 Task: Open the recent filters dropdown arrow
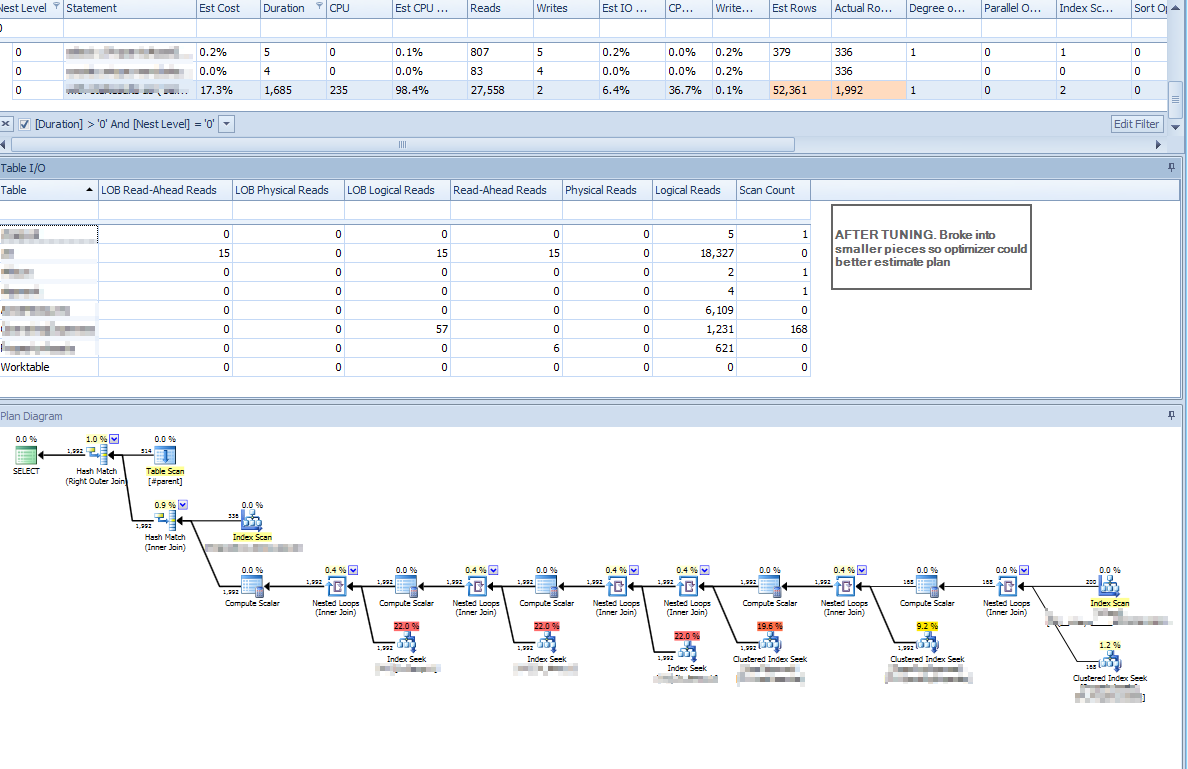pos(227,123)
